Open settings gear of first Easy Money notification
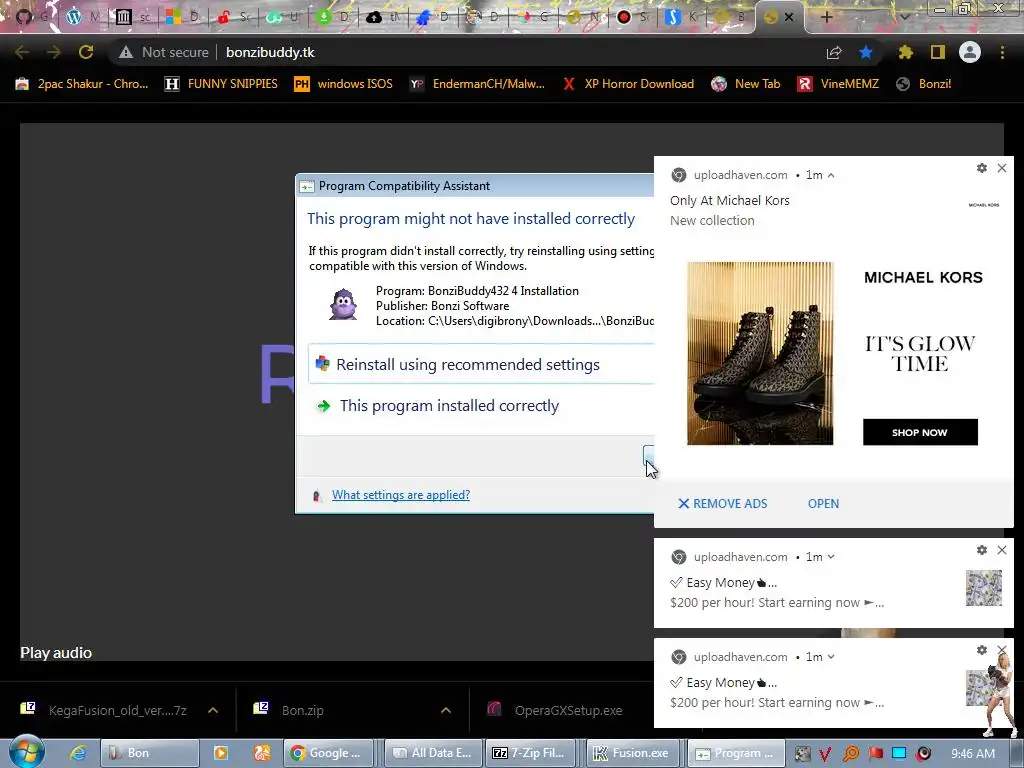This screenshot has width=1024, height=768. 982,550
